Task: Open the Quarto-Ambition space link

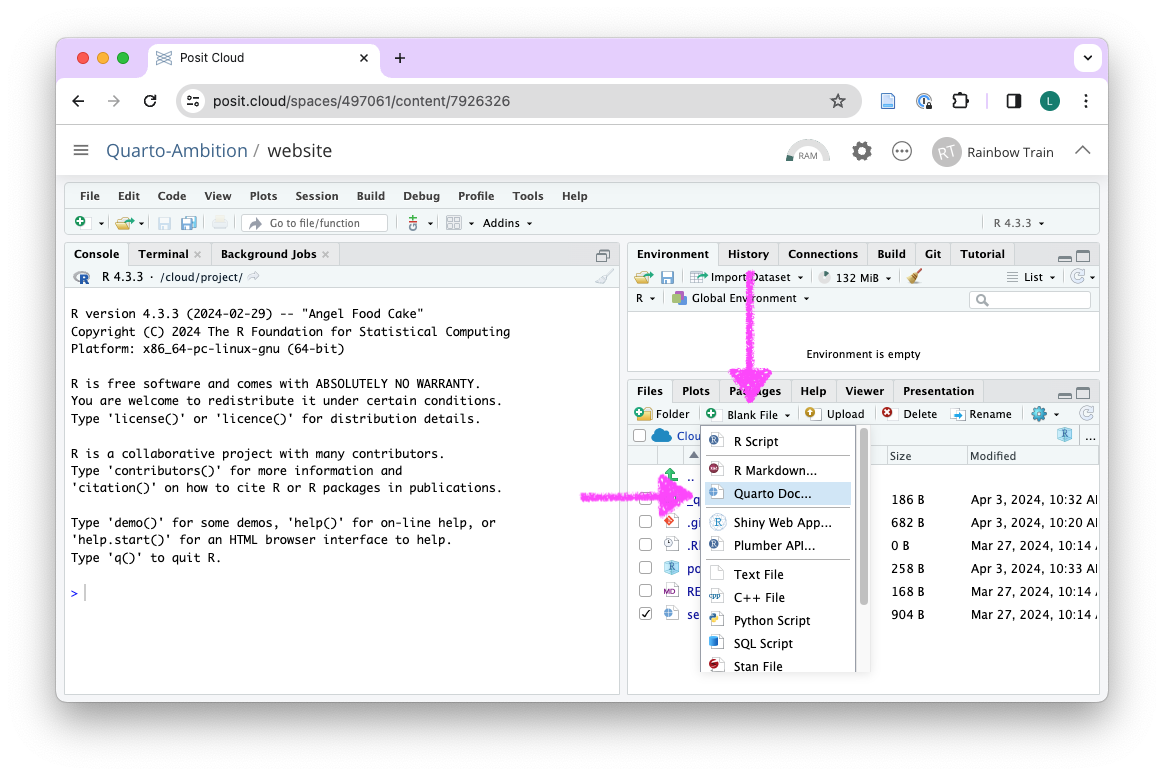Action: click(x=177, y=151)
